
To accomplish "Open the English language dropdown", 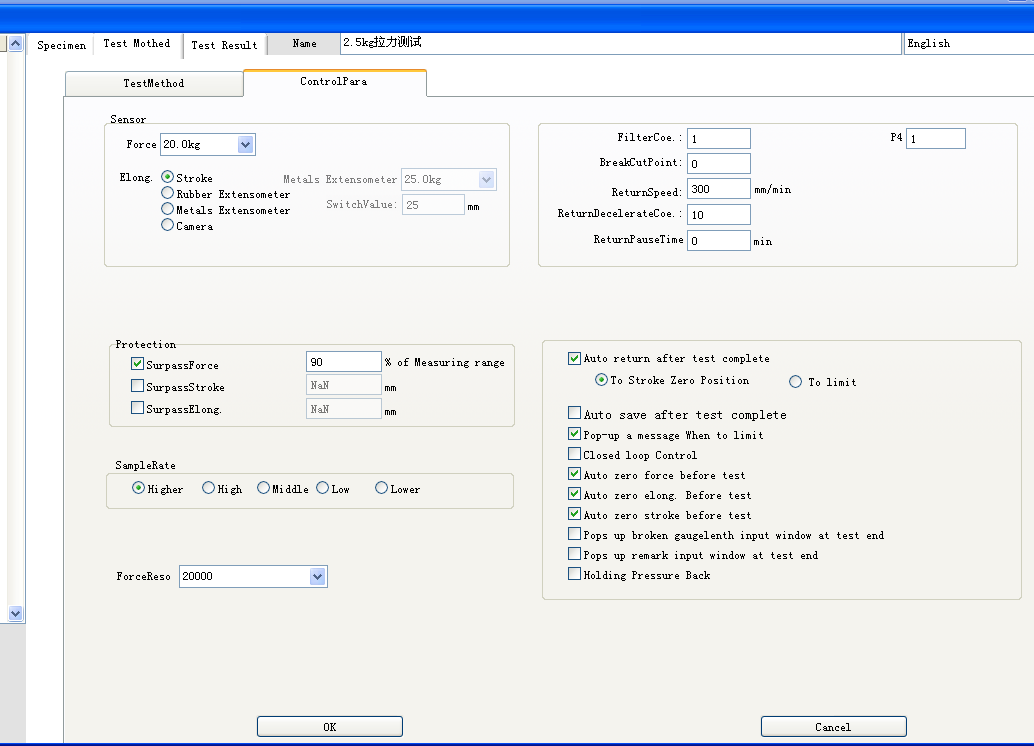I will coord(966,43).
